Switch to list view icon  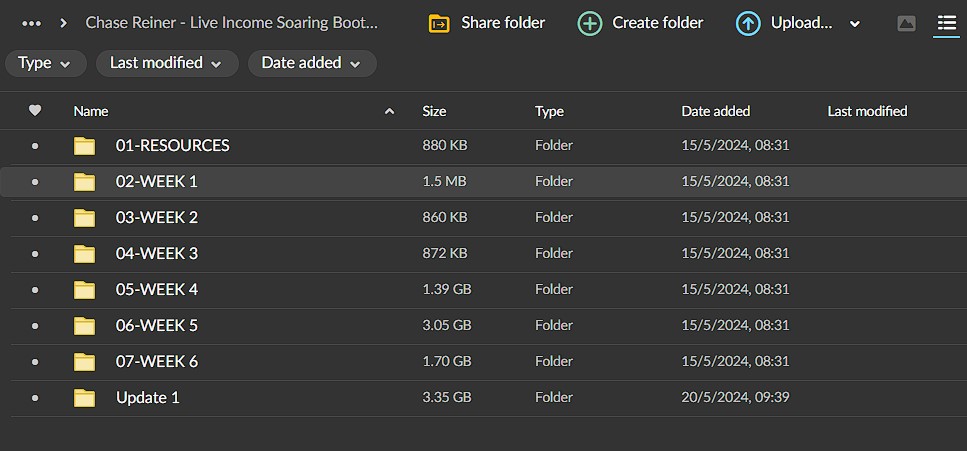pos(946,23)
